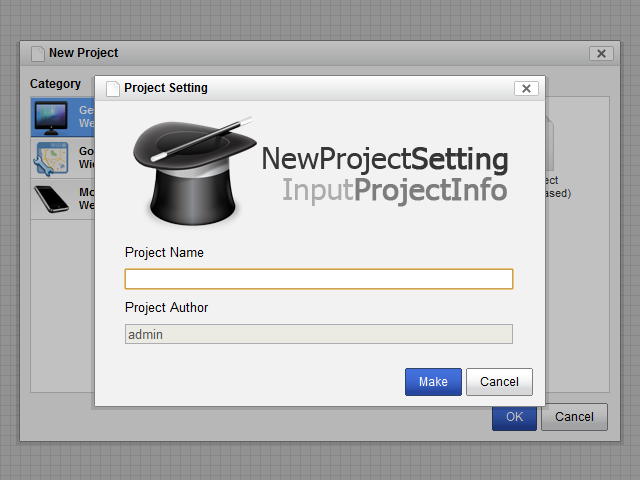This screenshot has height=480, width=640.
Task: Click the Project Author field with admin
Action: click(318, 334)
